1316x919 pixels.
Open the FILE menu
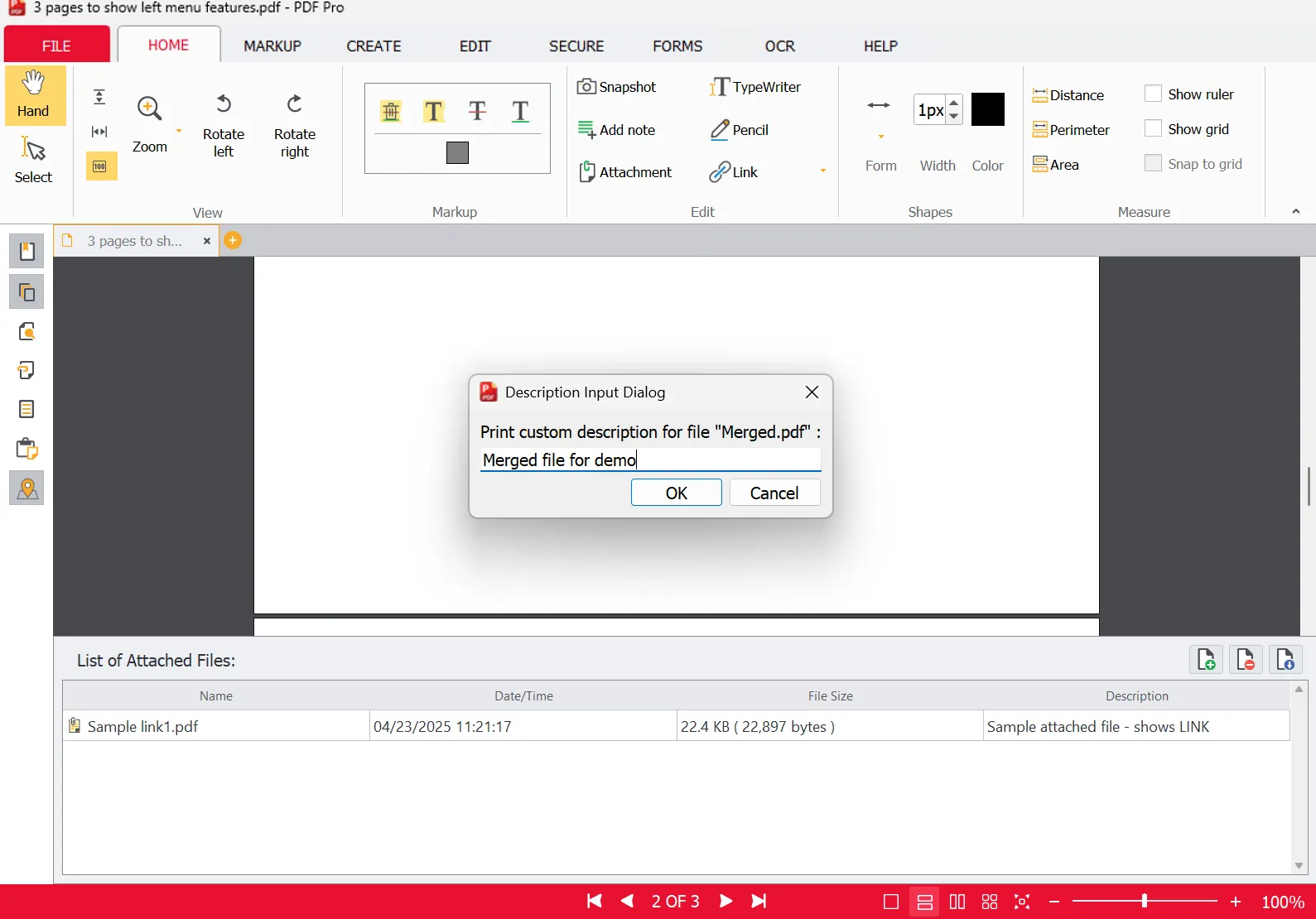pyautogui.click(x=56, y=46)
